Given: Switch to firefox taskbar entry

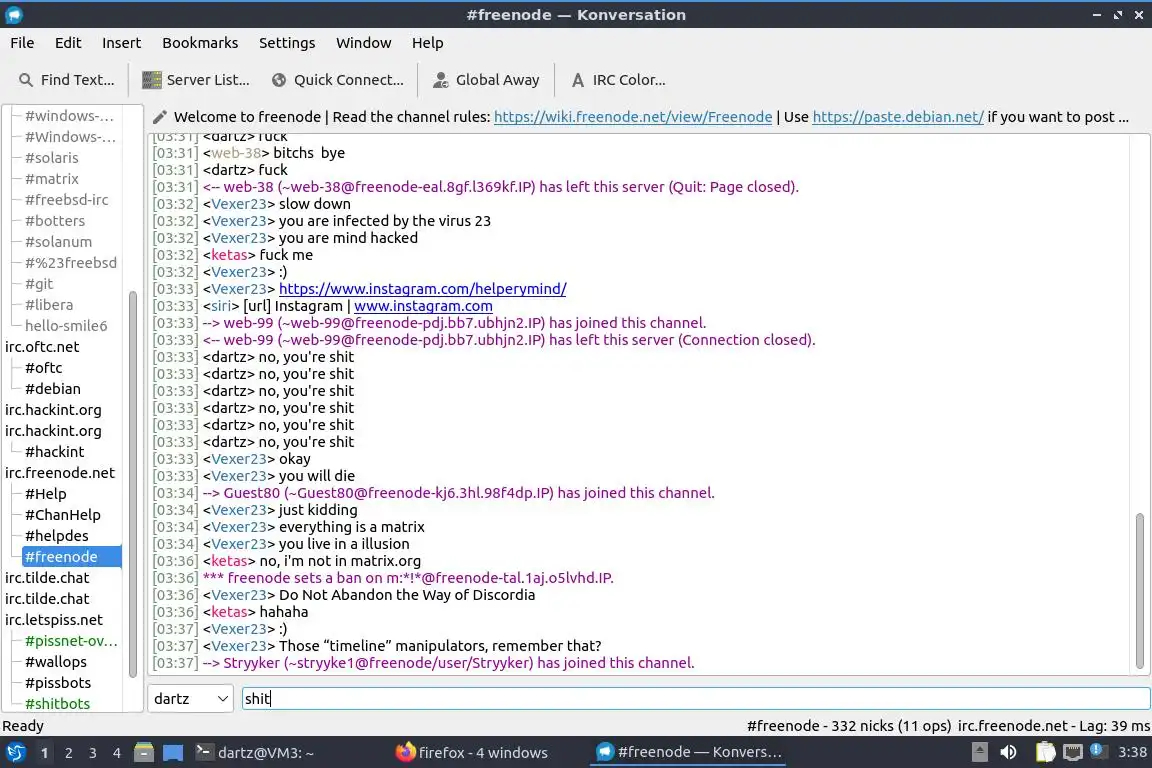Looking at the screenshot, I should pyautogui.click(x=472, y=753).
